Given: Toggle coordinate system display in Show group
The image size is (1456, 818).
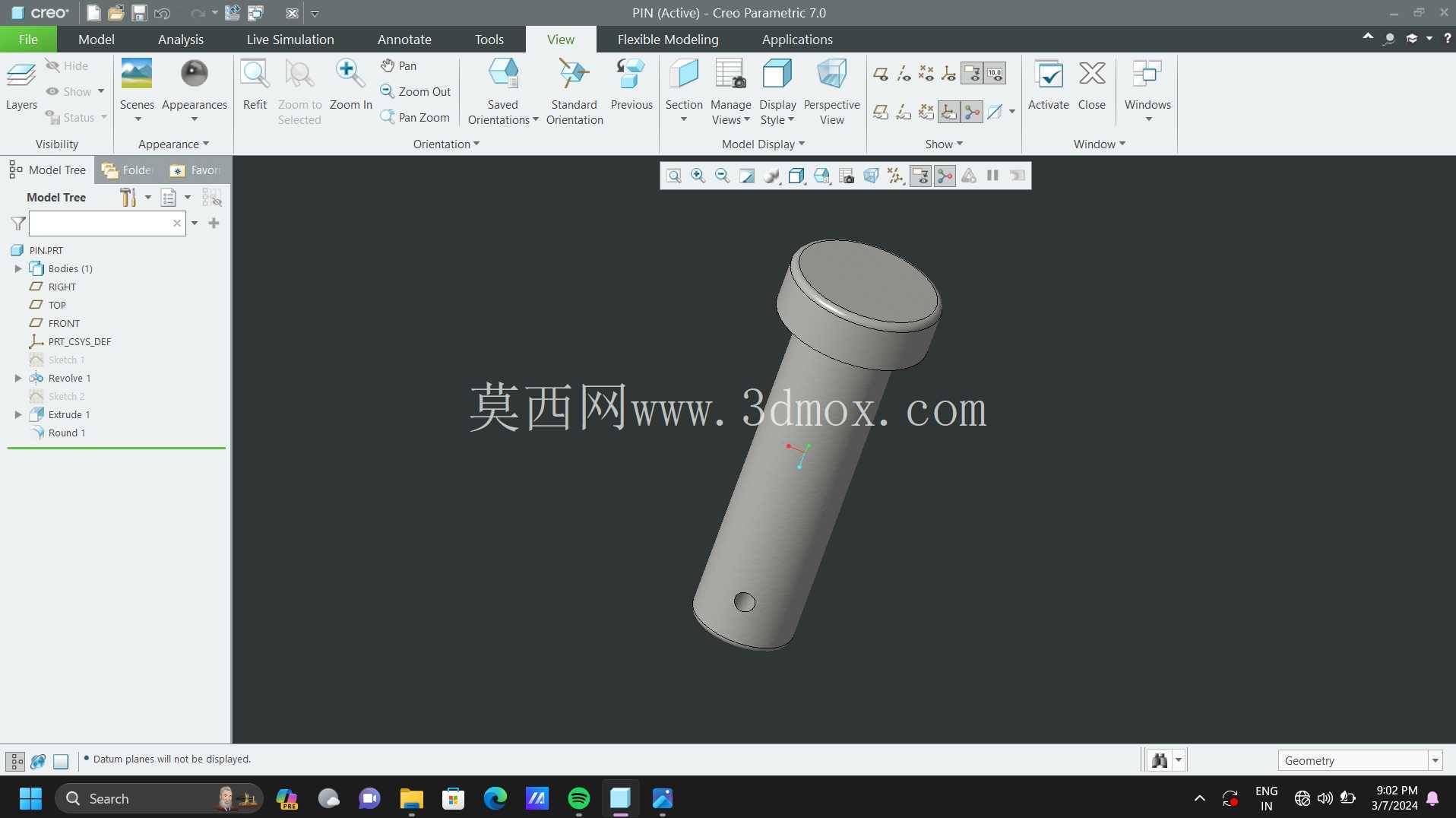Looking at the screenshot, I should coord(949,74).
